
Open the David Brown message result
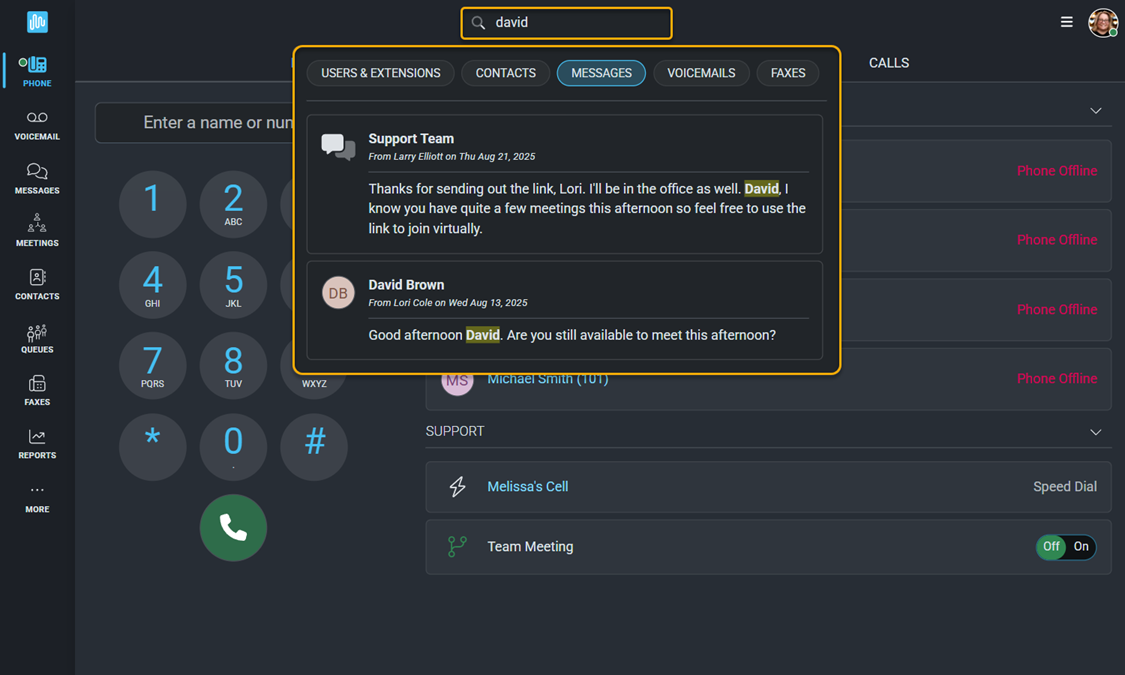pyautogui.click(x=564, y=310)
